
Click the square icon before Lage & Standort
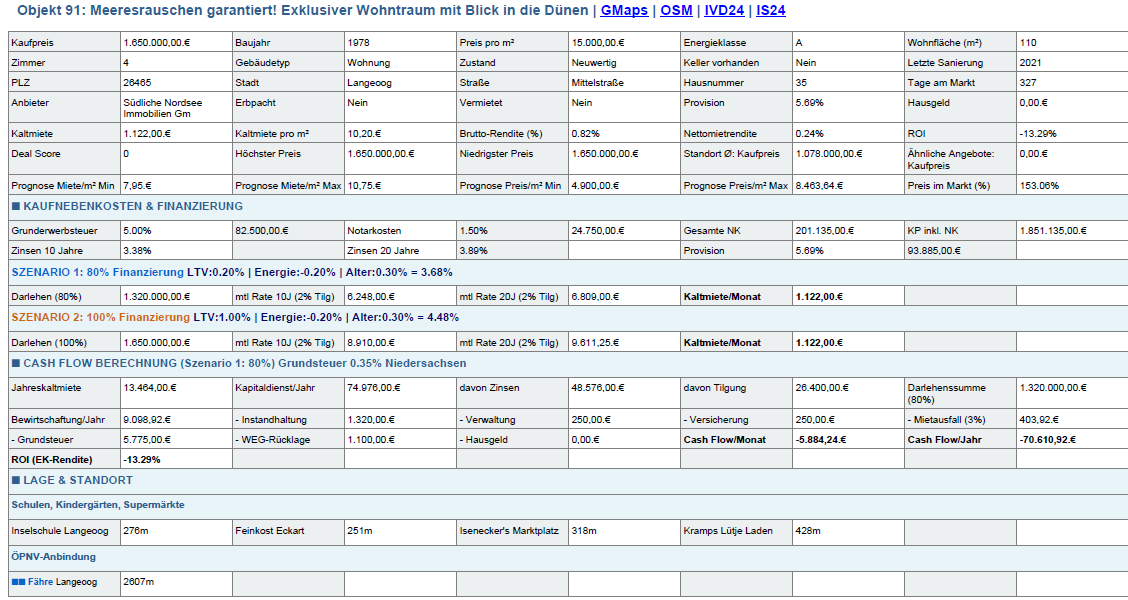(x=15, y=481)
